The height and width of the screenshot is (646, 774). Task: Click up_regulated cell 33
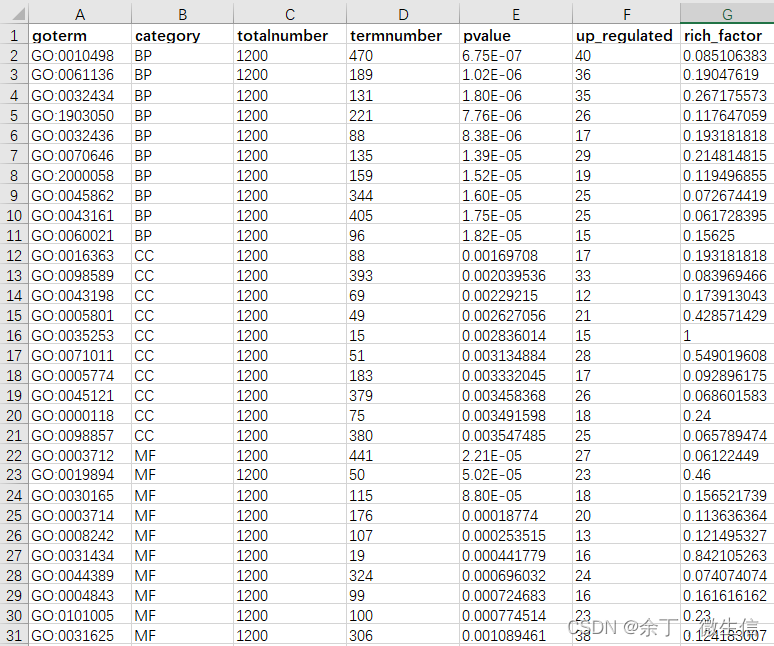click(626, 275)
